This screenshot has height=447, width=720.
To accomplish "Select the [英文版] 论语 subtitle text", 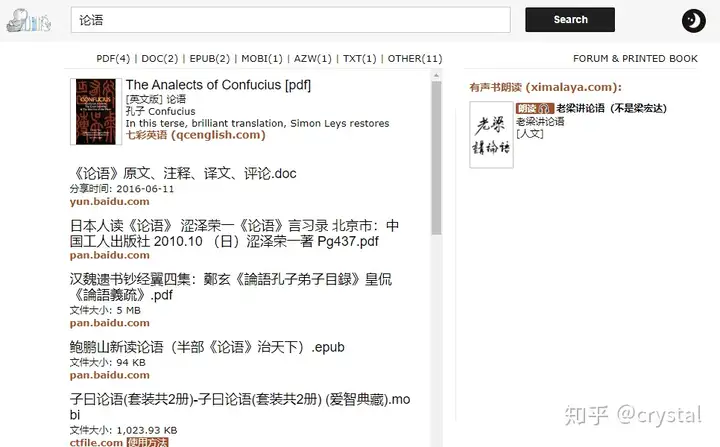I will [156, 99].
